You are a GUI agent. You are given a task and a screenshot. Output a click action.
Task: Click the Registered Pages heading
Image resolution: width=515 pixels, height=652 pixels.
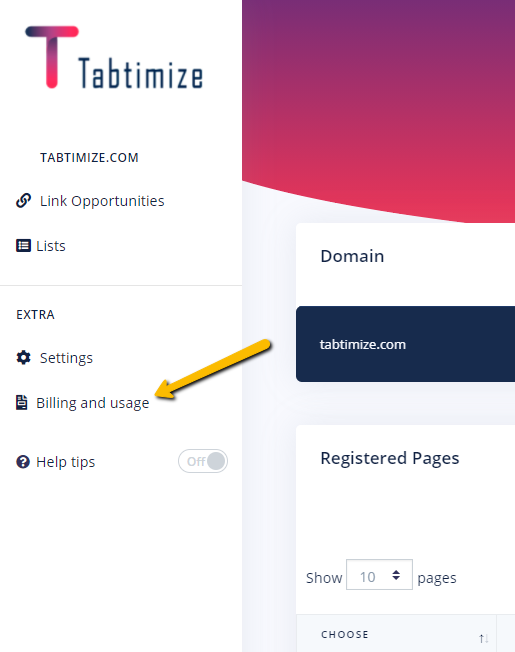pos(389,458)
